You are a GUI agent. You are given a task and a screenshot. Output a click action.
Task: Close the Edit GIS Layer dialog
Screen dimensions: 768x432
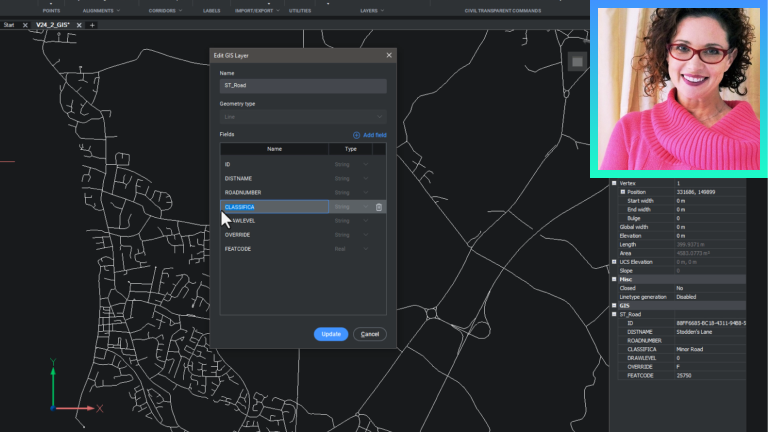[x=389, y=55]
